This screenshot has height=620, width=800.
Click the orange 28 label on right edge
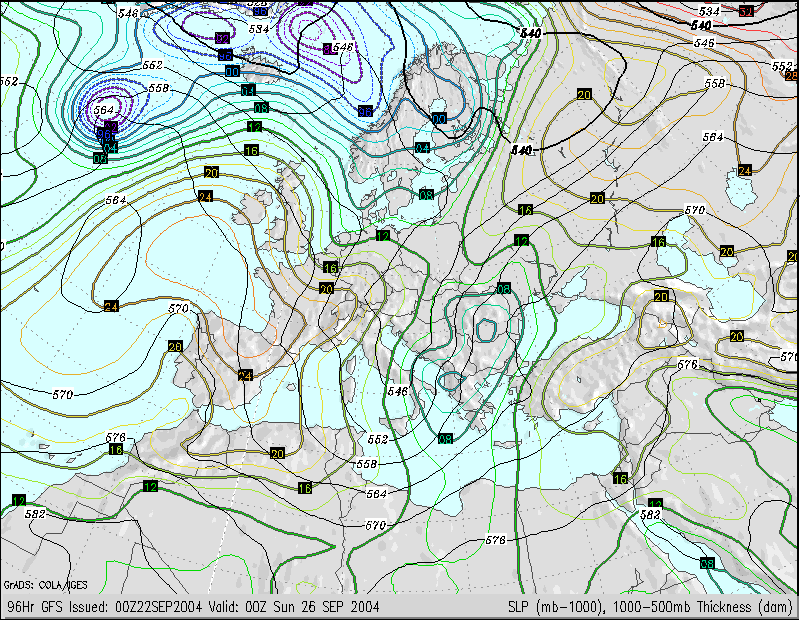coord(792,76)
